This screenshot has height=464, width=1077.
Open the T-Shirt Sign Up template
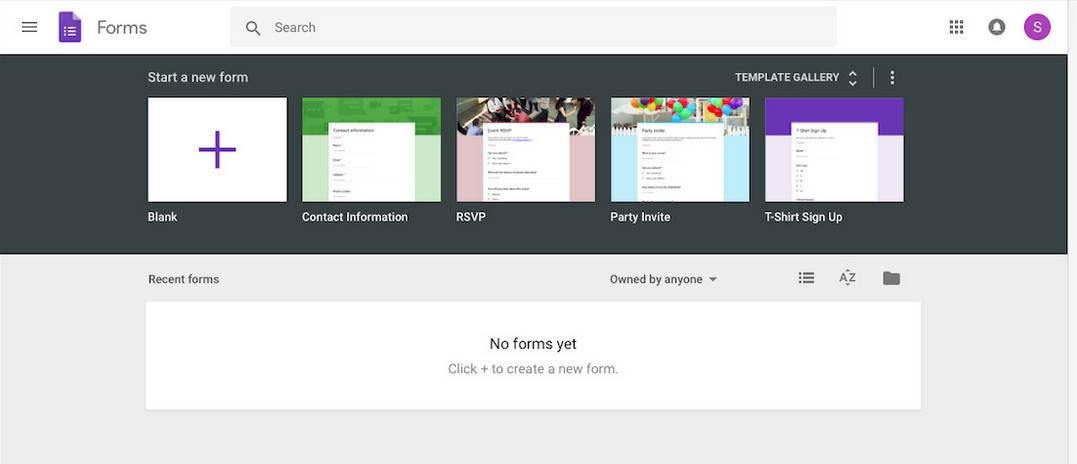click(834, 150)
